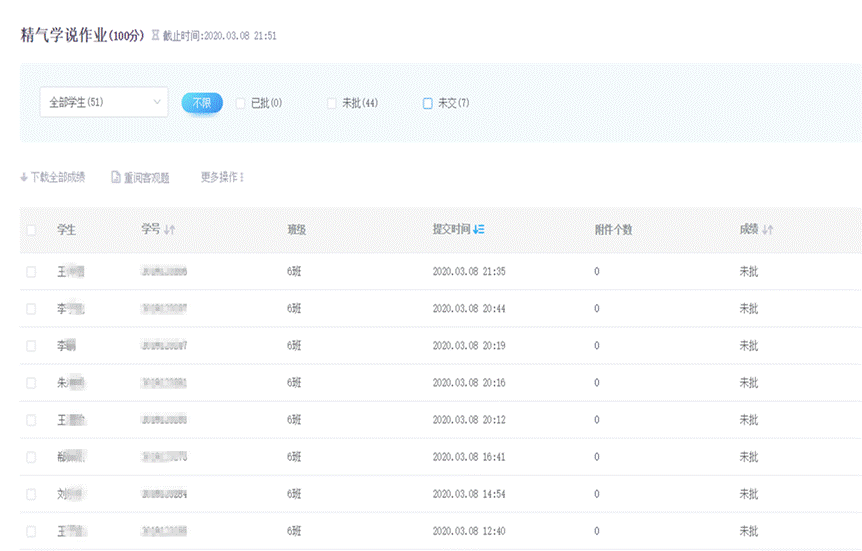The width and height of the screenshot is (862, 551).
Task: Tick the 未批(44) filter checkbox
Action: click(x=332, y=103)
